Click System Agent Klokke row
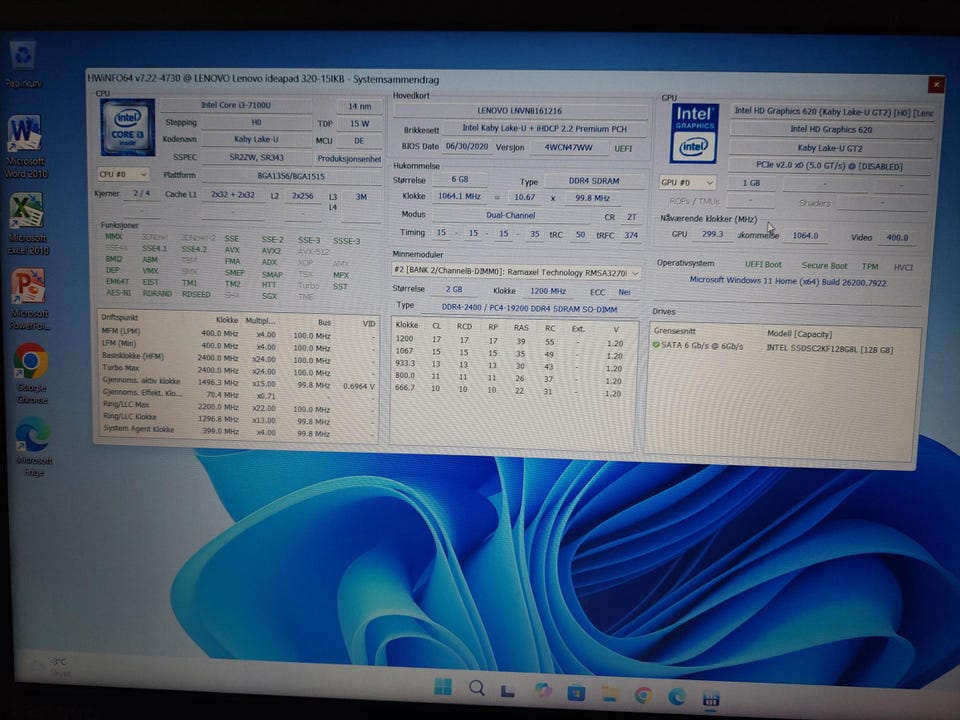960x720 pixels. pos(238,430)
